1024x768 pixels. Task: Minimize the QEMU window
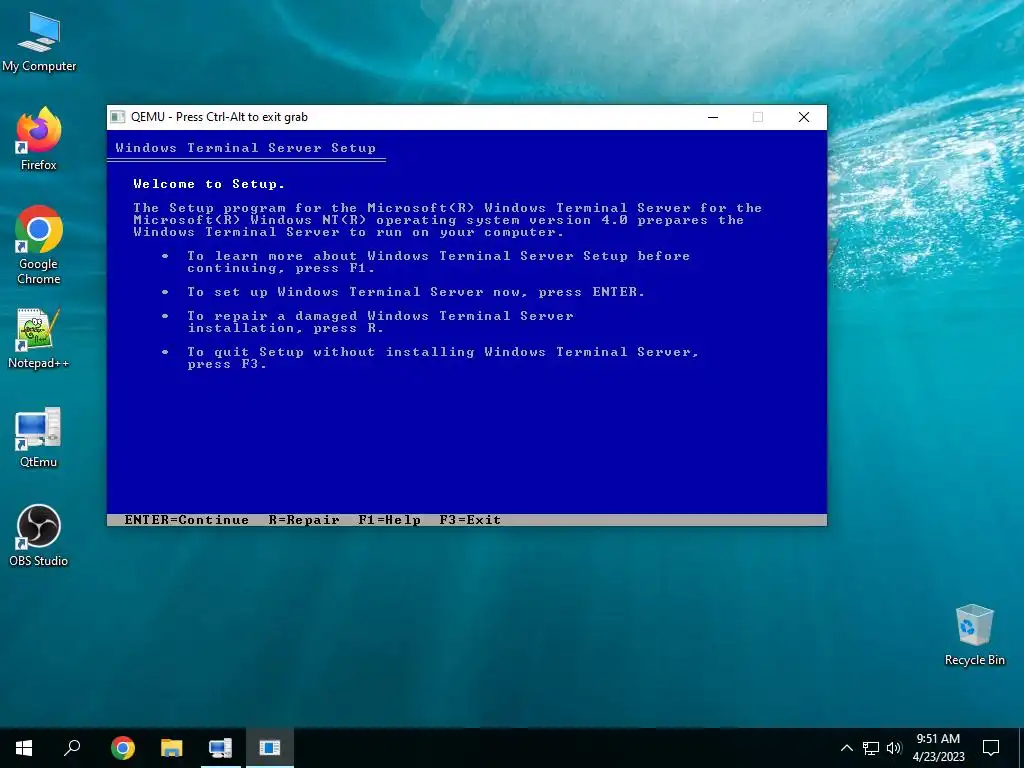713,117
